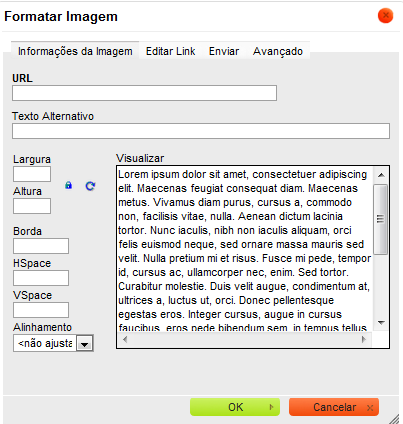Select the Borda input field

41,246
